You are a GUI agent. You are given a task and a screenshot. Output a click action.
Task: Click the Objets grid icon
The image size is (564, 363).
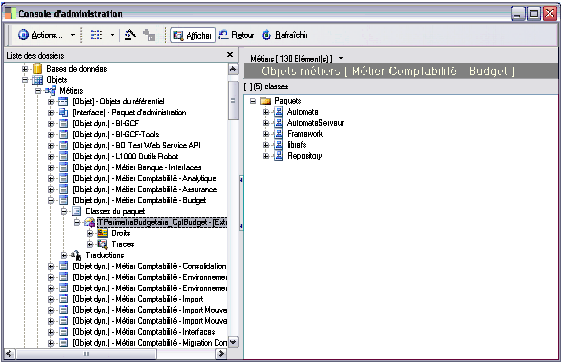[37, 80]
